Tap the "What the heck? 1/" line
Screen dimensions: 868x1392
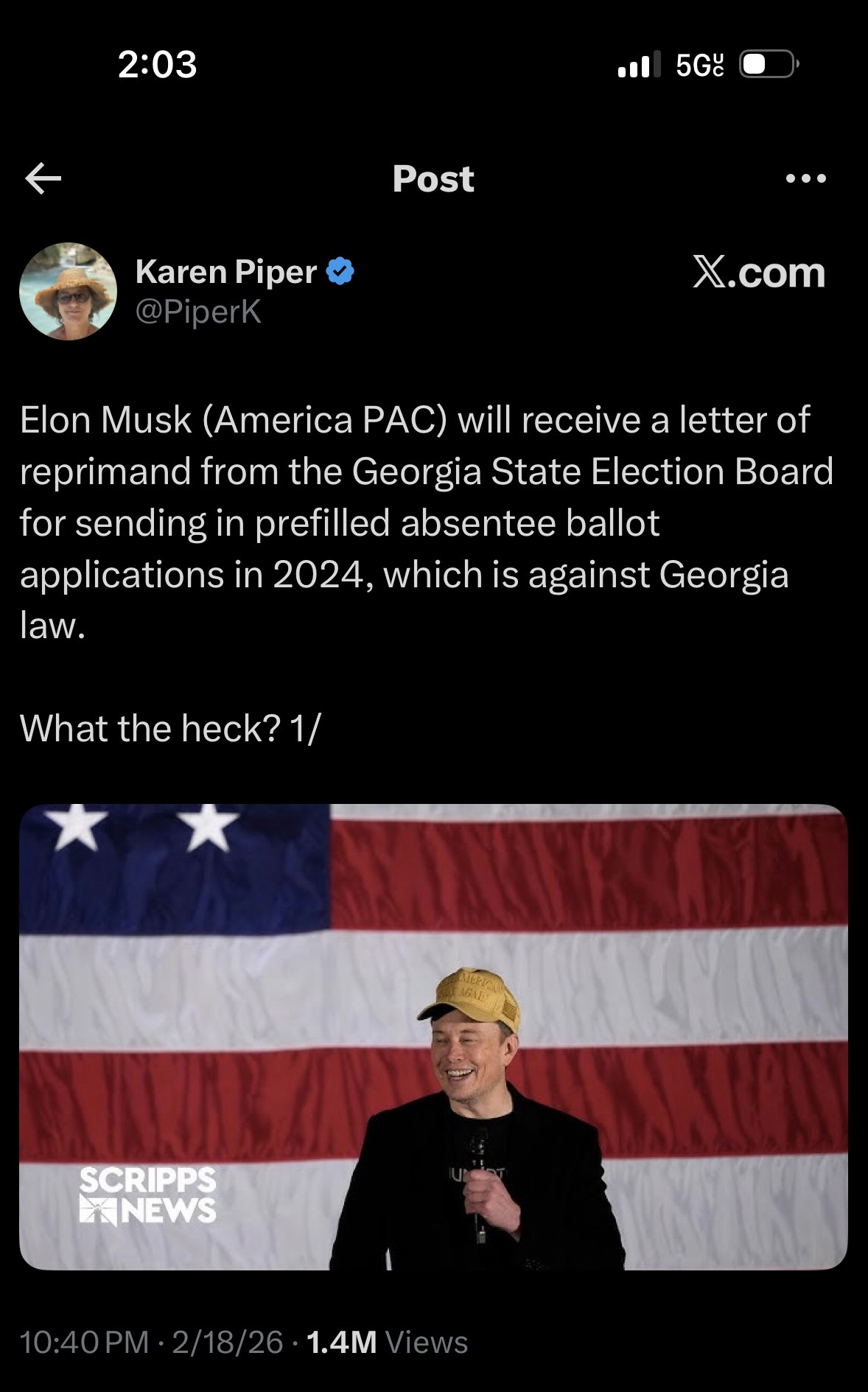coord(170,728)
